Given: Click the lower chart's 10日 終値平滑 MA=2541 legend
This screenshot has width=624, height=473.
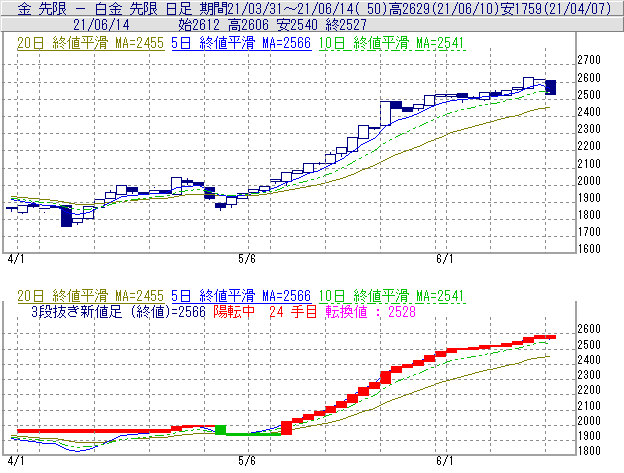Looking at the screenshot, I should [391, 296].
